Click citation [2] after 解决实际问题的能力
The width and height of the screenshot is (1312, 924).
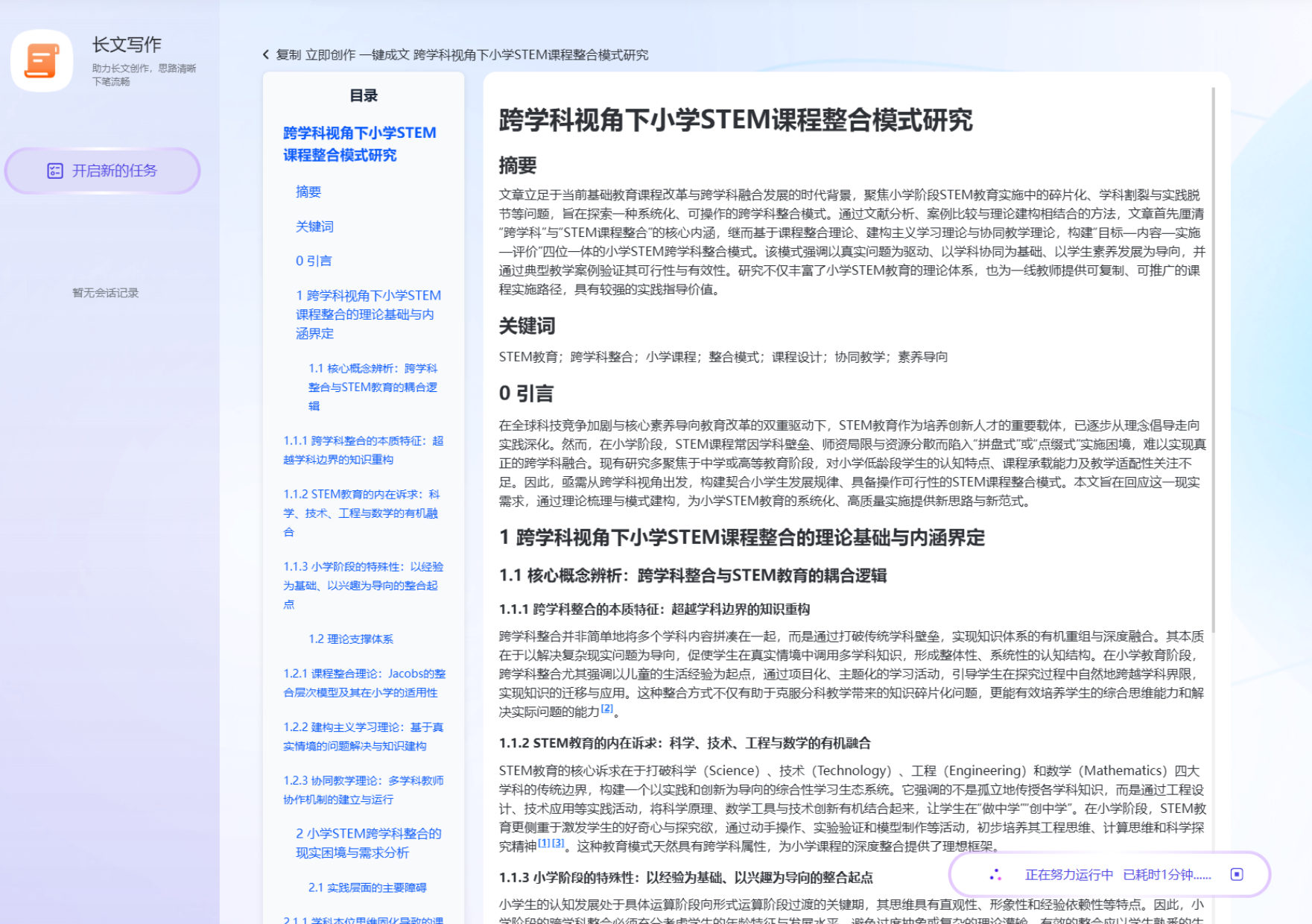[x=607, y=709]
